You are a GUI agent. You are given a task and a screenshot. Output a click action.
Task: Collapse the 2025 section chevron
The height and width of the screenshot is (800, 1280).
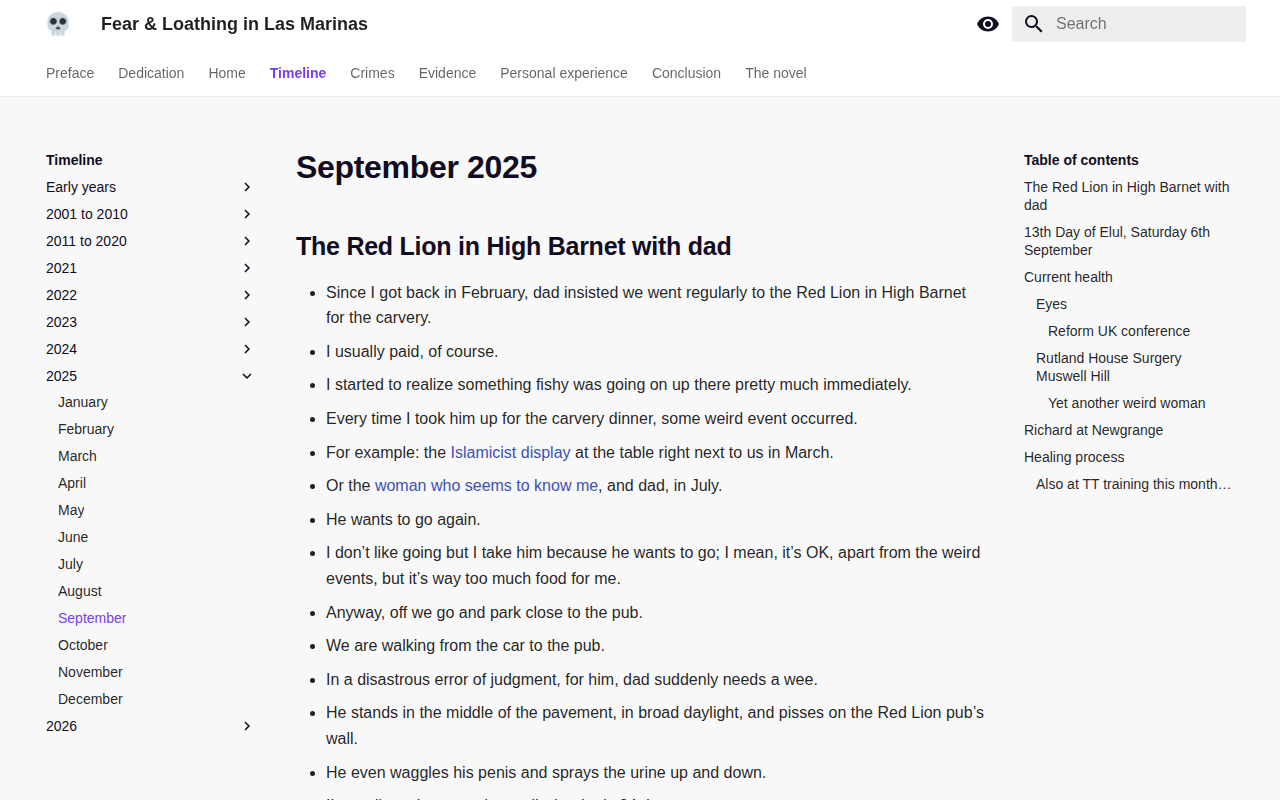point(247,376)
